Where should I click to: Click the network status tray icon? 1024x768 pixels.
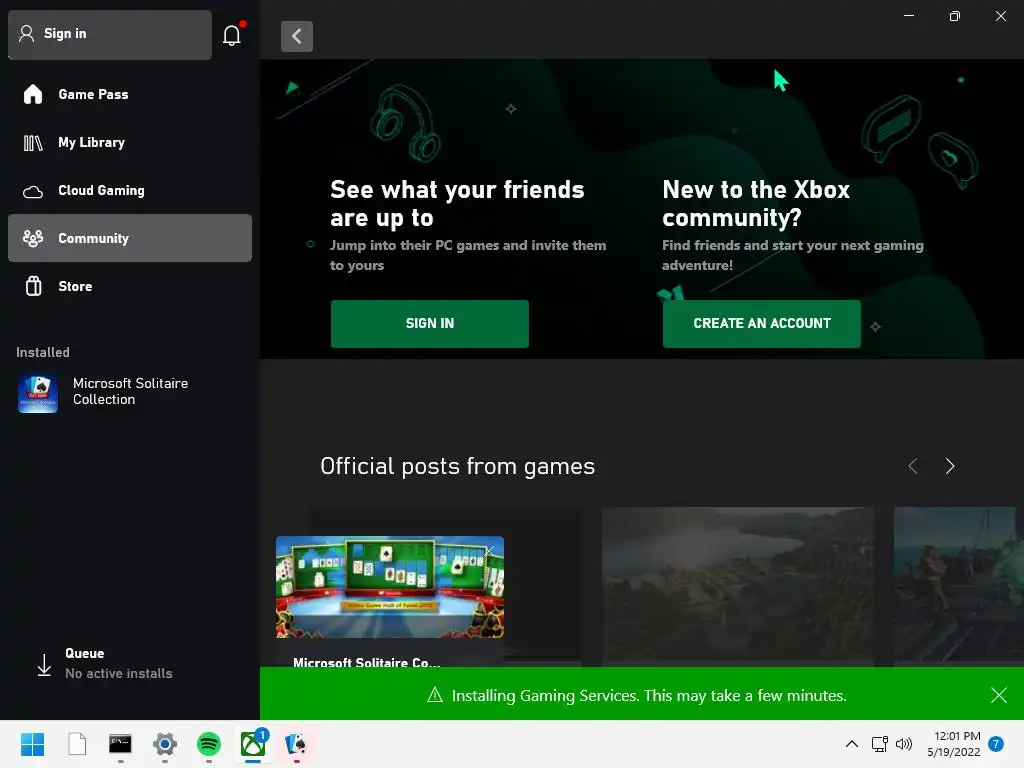pyautogui.click(x=879, y=744)
